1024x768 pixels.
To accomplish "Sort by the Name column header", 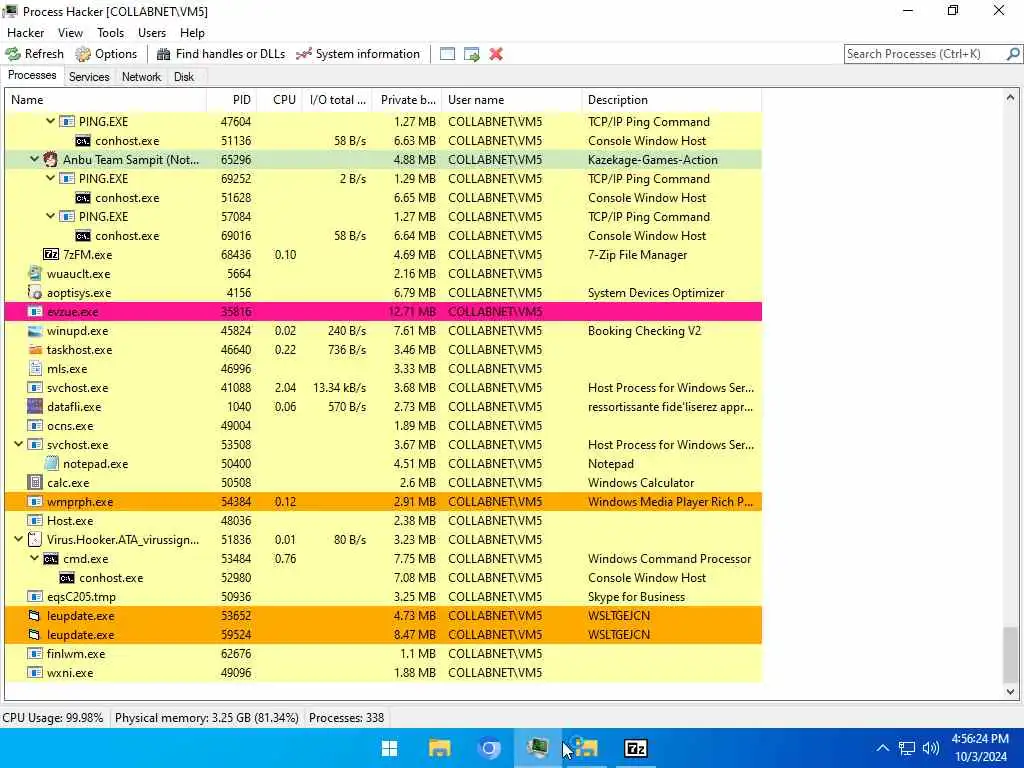I will (105, 100).
